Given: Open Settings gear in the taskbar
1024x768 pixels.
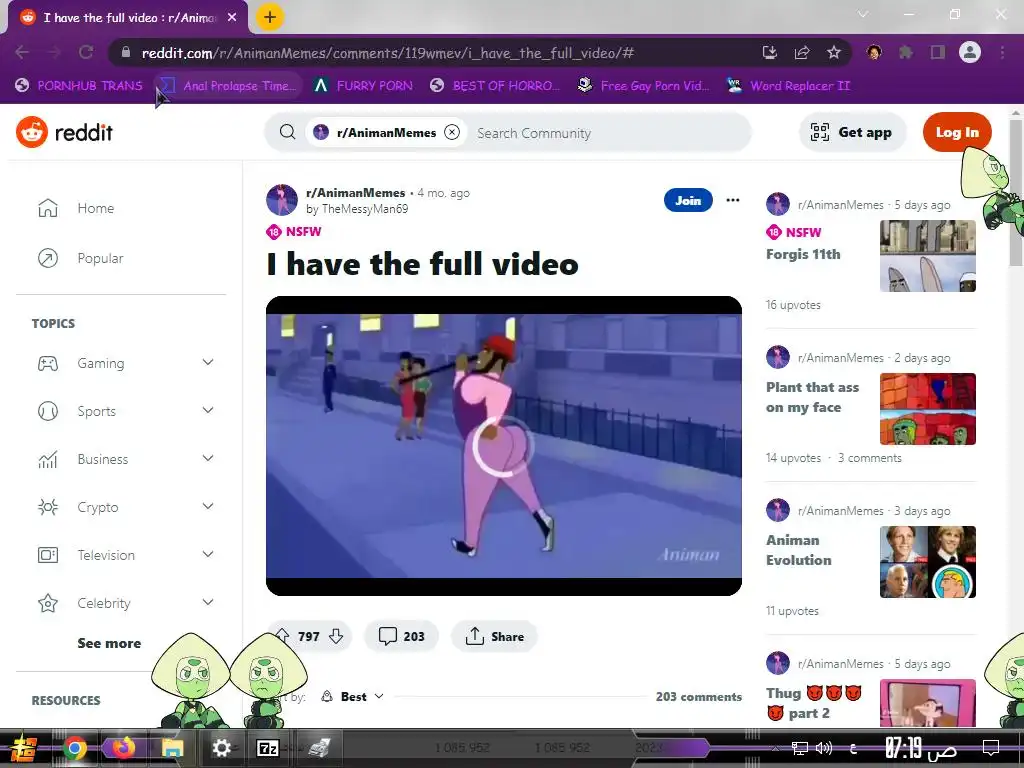Looking at the screenshot, I should (221, 748).
